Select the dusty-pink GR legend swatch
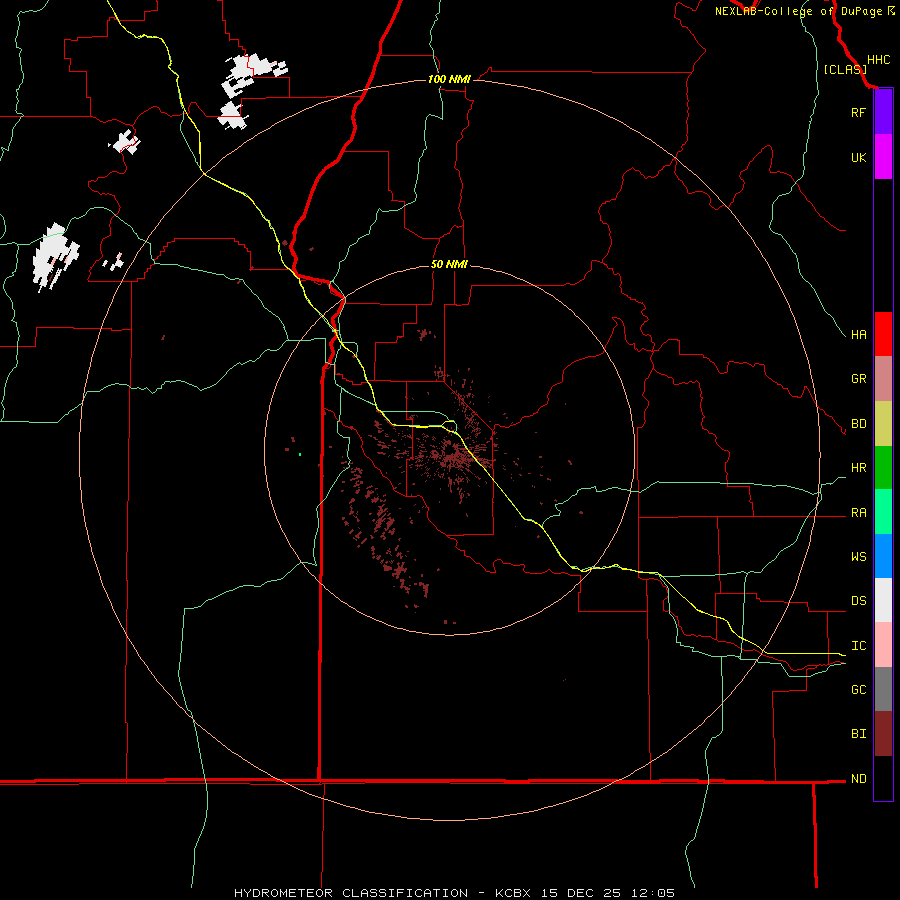This screenshot has height=900, width=900. pos(883,379)
